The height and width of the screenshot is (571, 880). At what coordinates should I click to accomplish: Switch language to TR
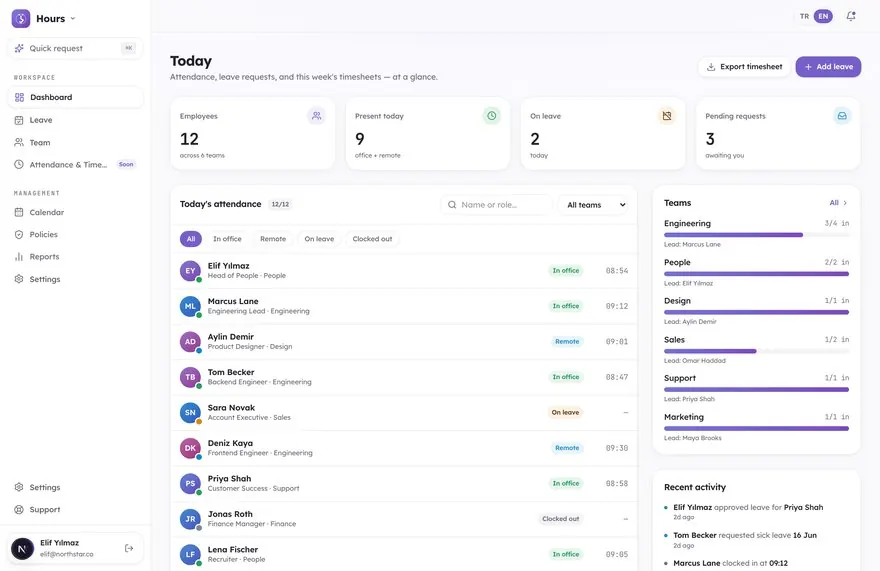(x=804, y=16)
